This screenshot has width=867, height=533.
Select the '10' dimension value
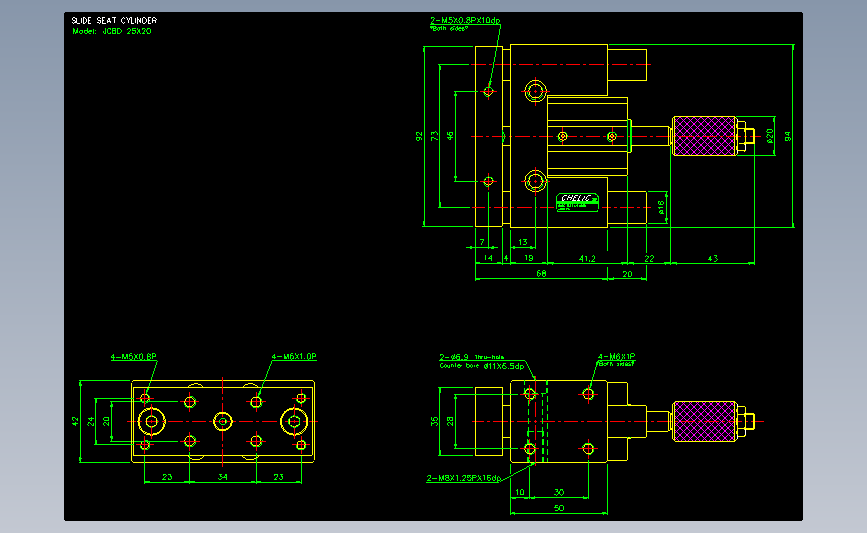pyautogui.click(x=520, y=492)
